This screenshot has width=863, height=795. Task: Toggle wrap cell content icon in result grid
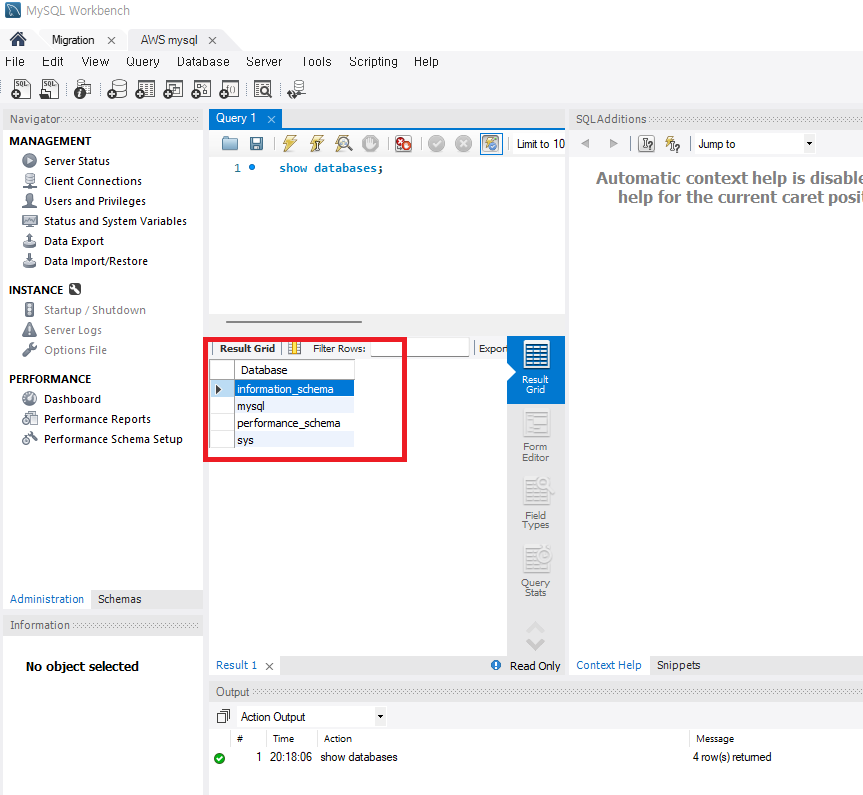(x=294, y=348)
